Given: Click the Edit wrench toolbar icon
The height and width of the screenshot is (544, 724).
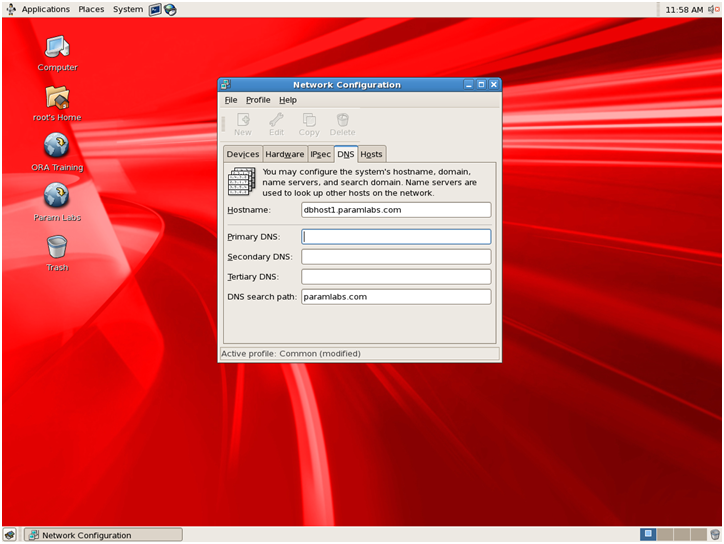Looking at the screenshot, I should click(276, 125).
